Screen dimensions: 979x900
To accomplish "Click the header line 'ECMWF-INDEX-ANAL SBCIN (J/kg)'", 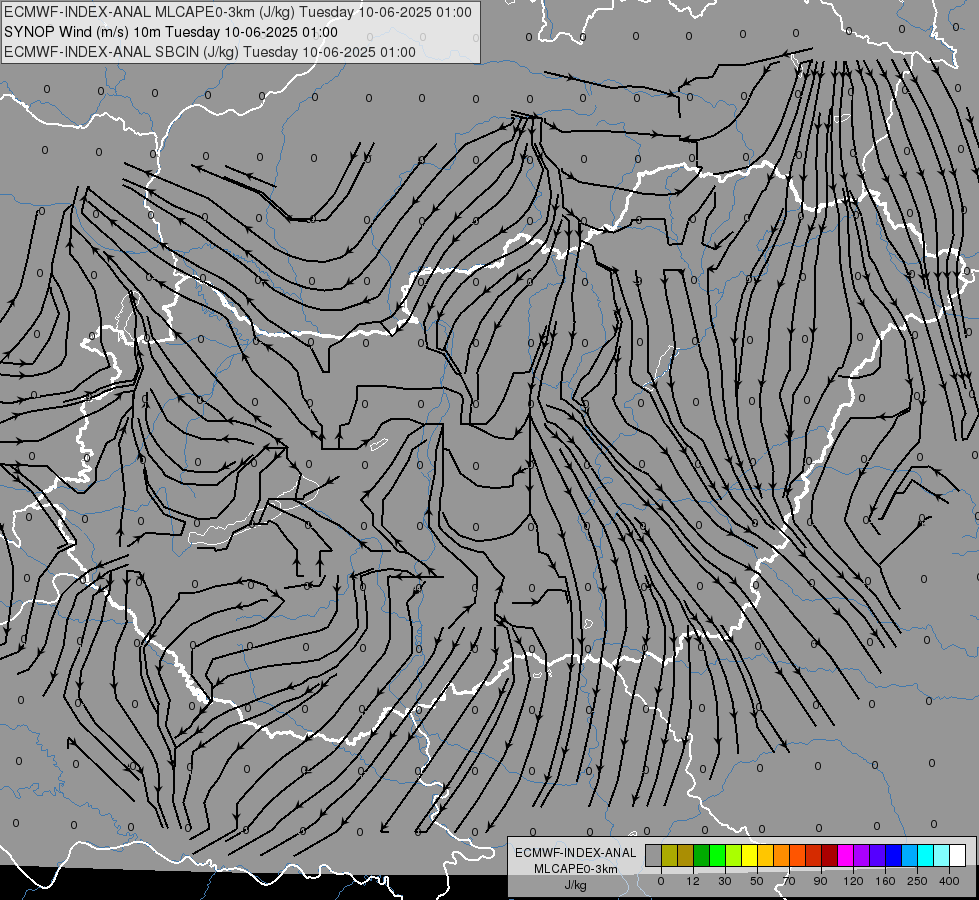I will tap(121, 52).
